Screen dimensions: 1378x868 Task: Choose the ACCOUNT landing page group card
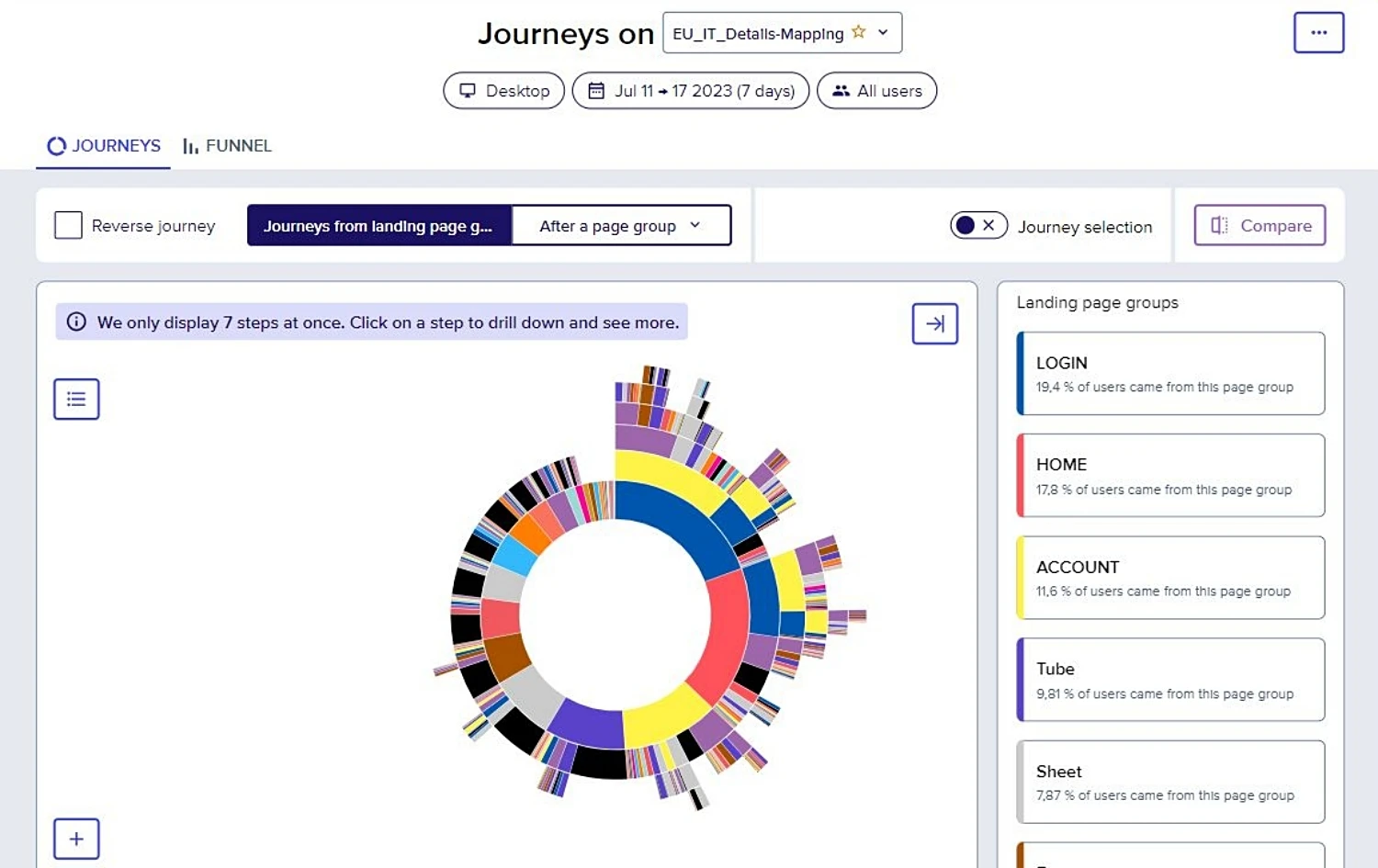[1170, 578]
